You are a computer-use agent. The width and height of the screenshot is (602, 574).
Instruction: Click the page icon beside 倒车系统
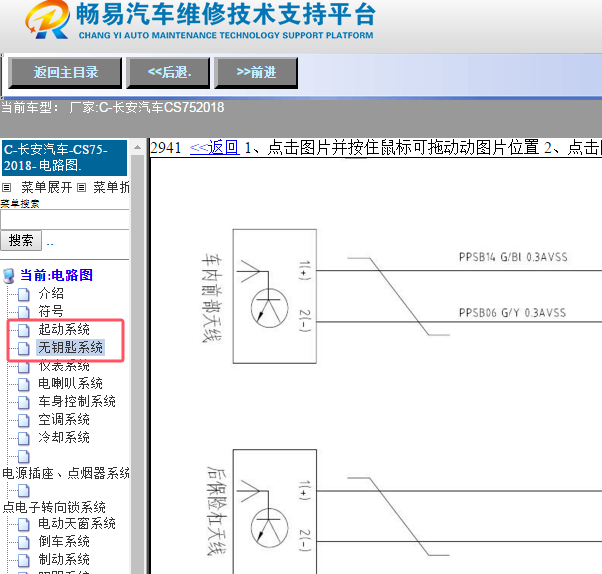[23, 542]
